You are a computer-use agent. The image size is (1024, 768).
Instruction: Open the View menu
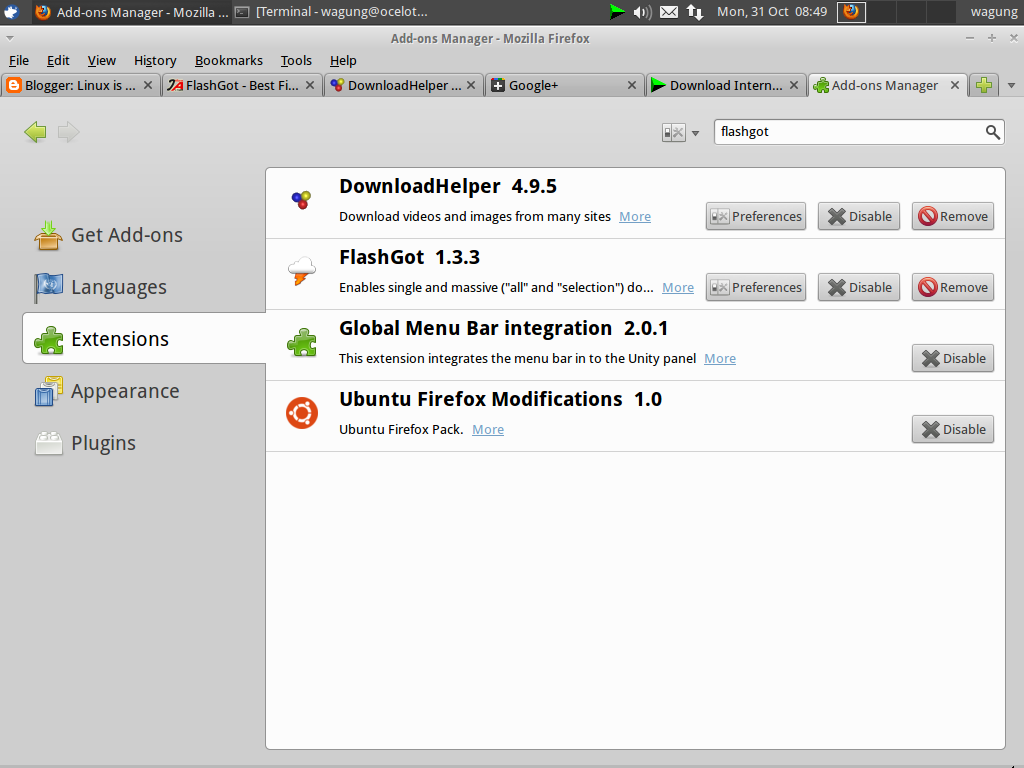point(101,61)
